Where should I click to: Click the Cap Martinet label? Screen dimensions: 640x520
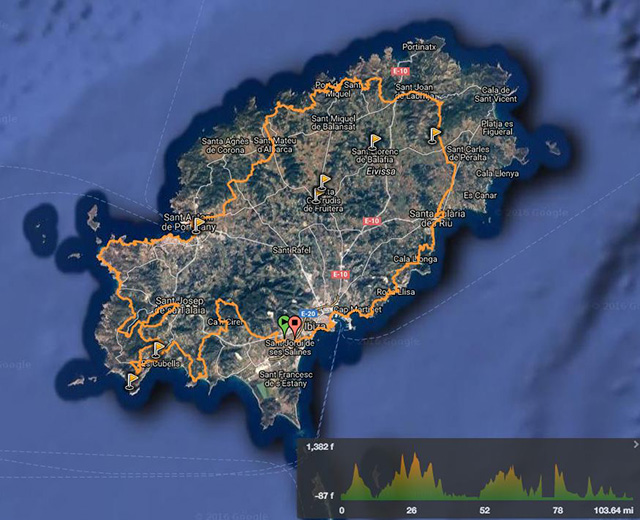point(358,309)
